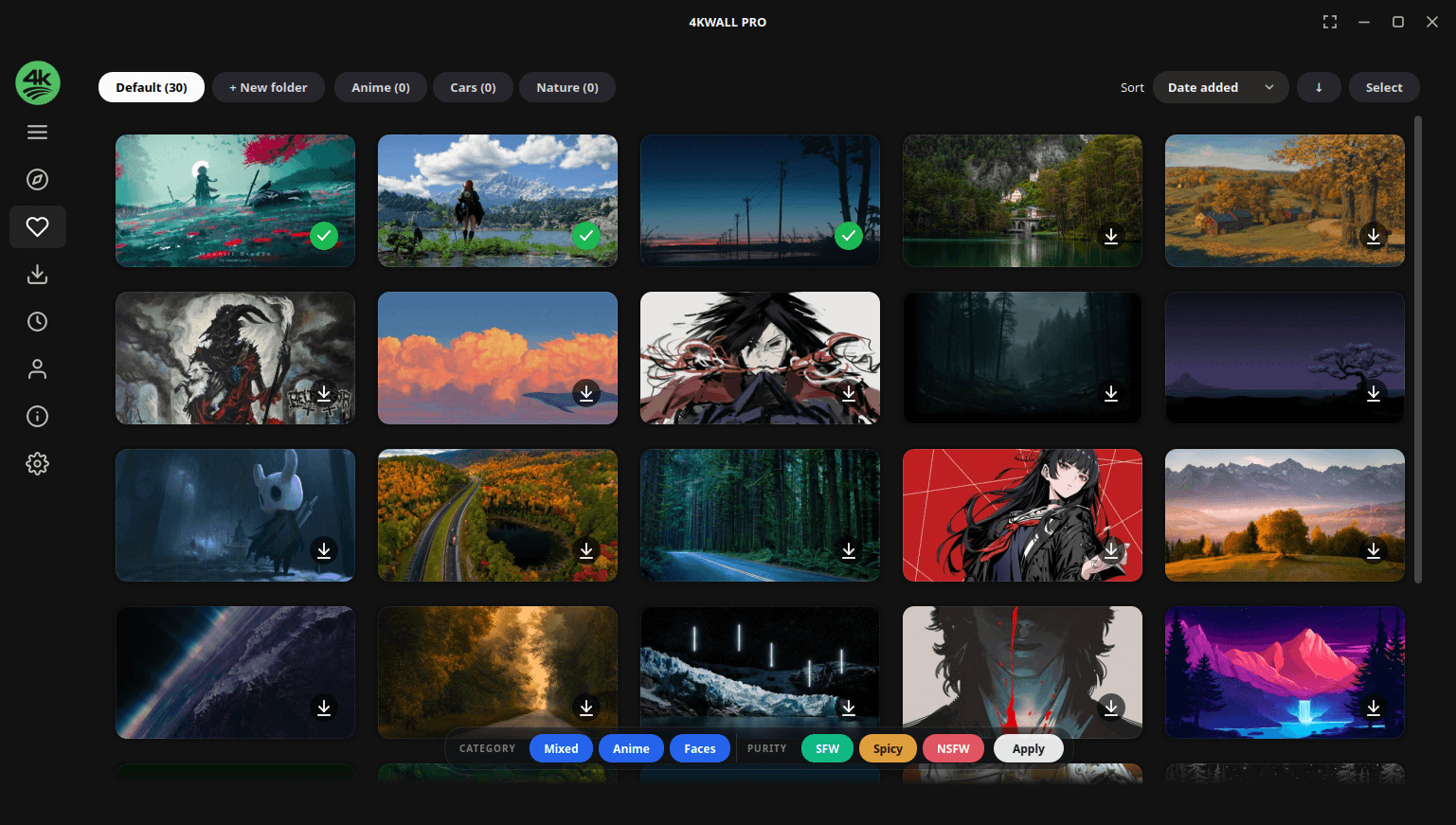1456x825 pixels.
Task: Download the planet horizon space wallpaper
Action: click(324, 708)
